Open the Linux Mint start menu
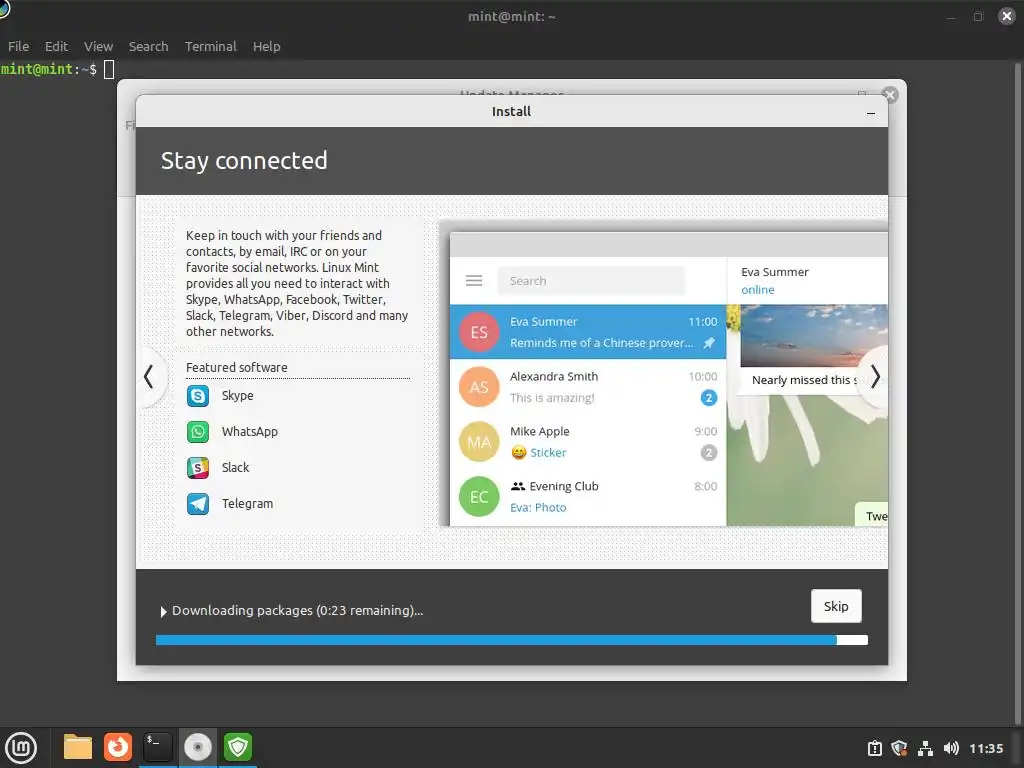 click(21, 747)
